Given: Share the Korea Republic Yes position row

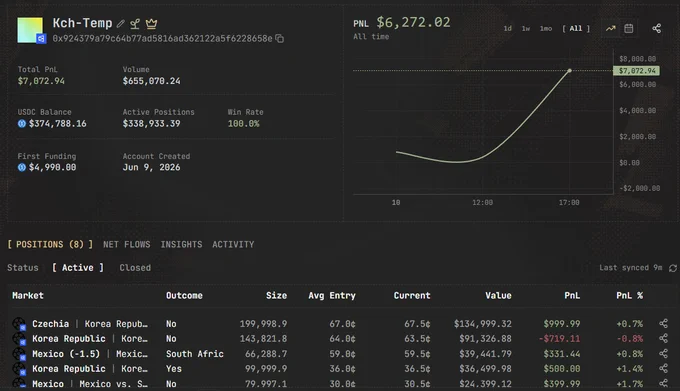Looking at the screenshot, I should coord(663,368).
